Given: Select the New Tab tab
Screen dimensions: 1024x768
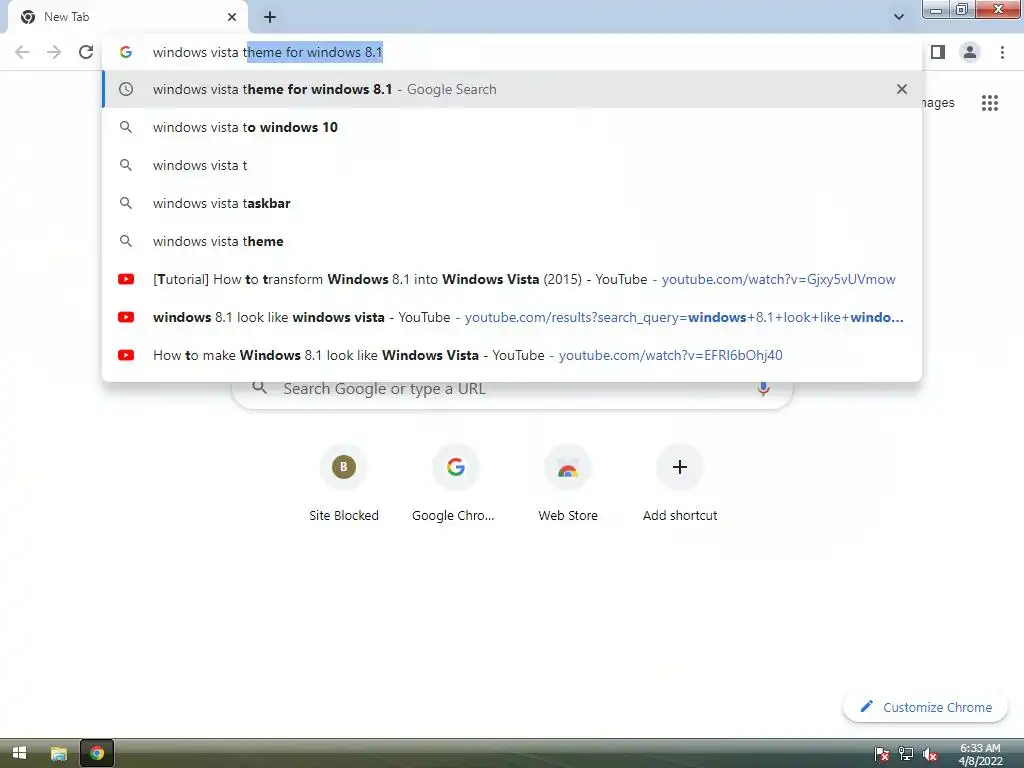Looking at the screenshot, I should coord(128,17).
